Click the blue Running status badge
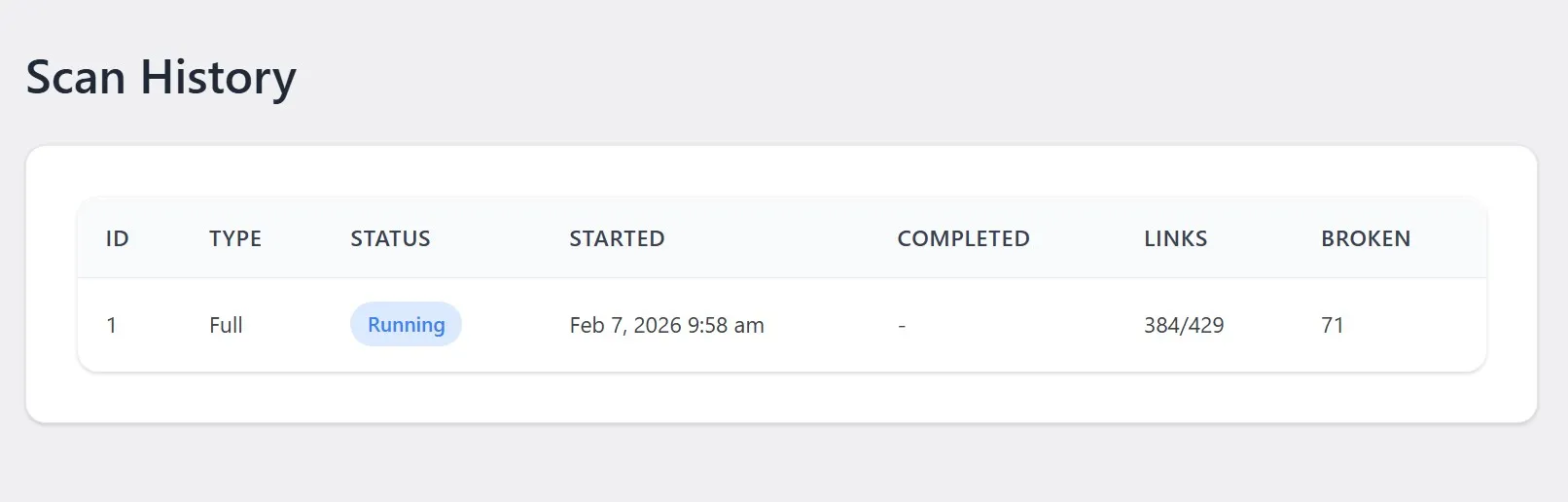 point(406,325)
